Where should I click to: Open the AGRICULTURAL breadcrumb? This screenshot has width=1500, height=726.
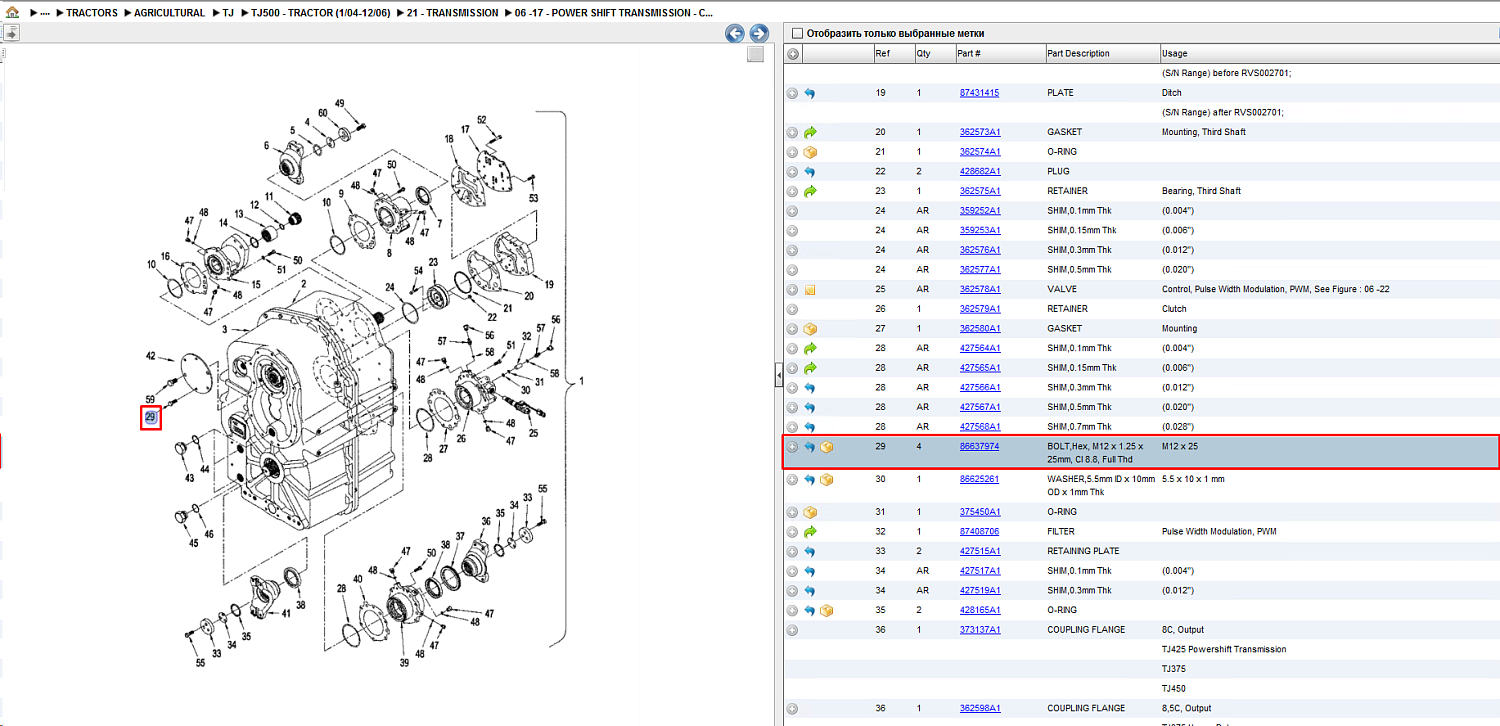coord(169,13)
